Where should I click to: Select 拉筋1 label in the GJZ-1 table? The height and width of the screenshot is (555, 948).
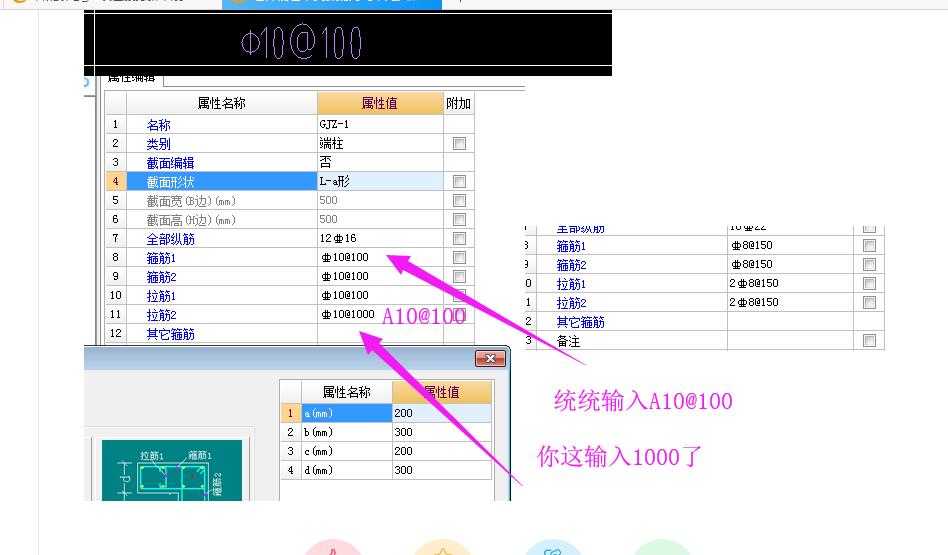pos(161,296)
